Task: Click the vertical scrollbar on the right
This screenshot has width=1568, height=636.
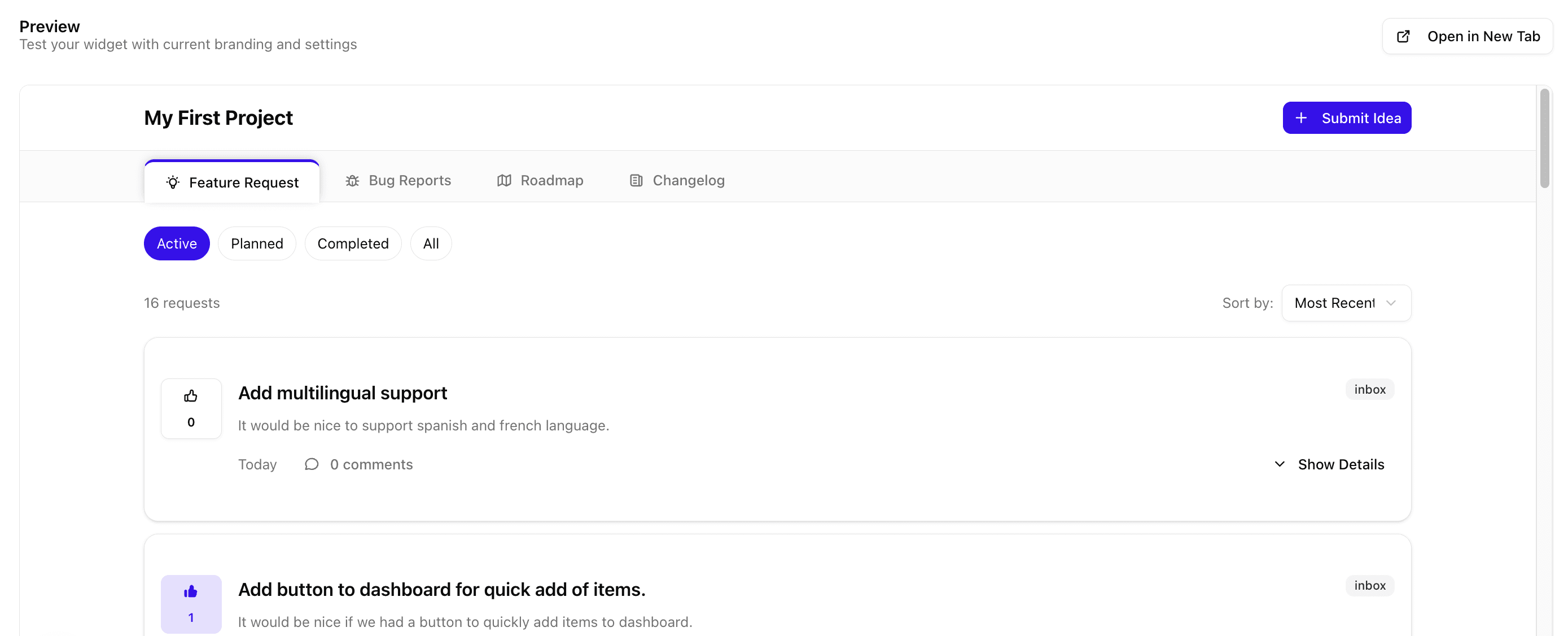Action: (x=1545, y=139)
